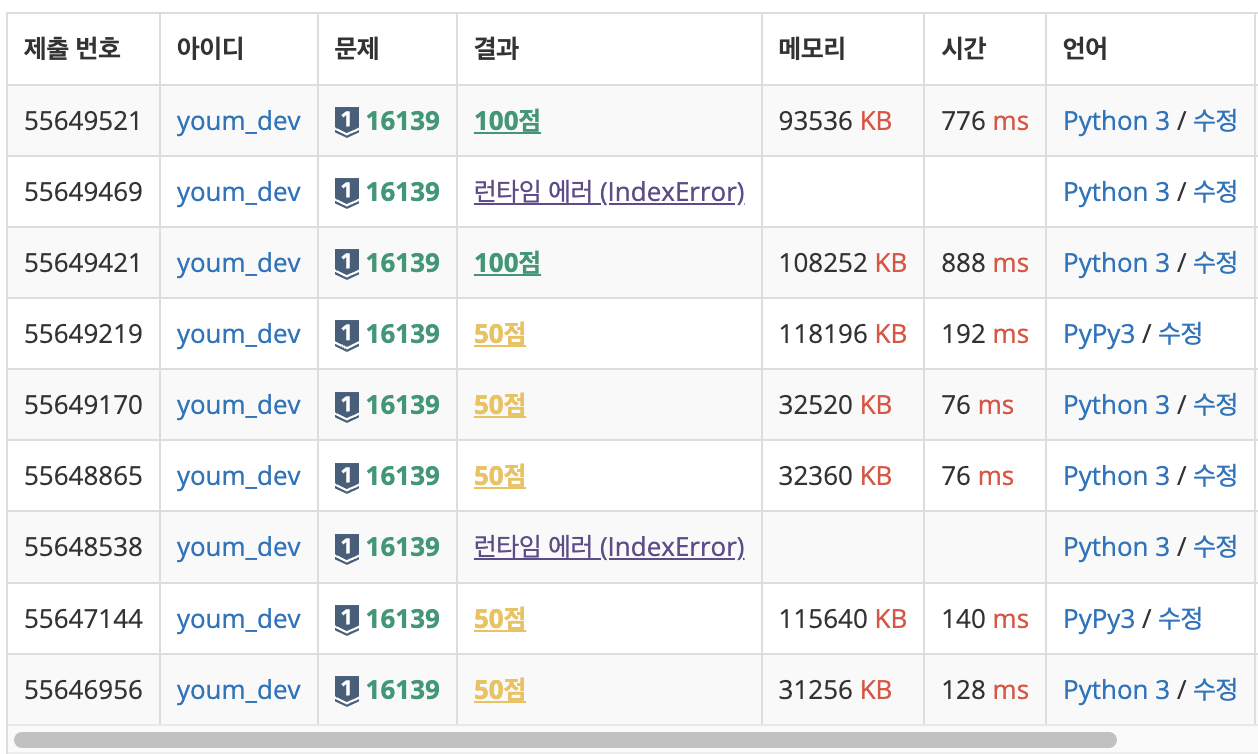Open IndexError result of submission 55648538
The image size is (1258, 754).
tap(609, 547)
